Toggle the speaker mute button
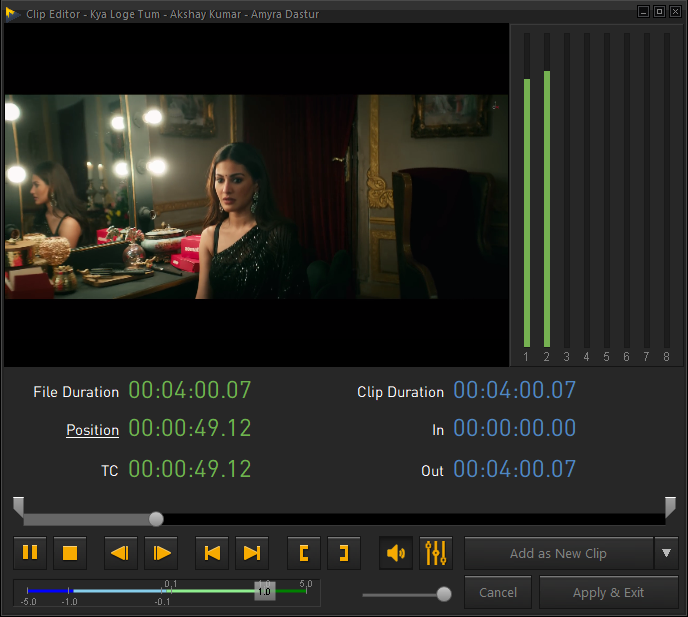Screen dimensions: 688x617 point(396,552)
